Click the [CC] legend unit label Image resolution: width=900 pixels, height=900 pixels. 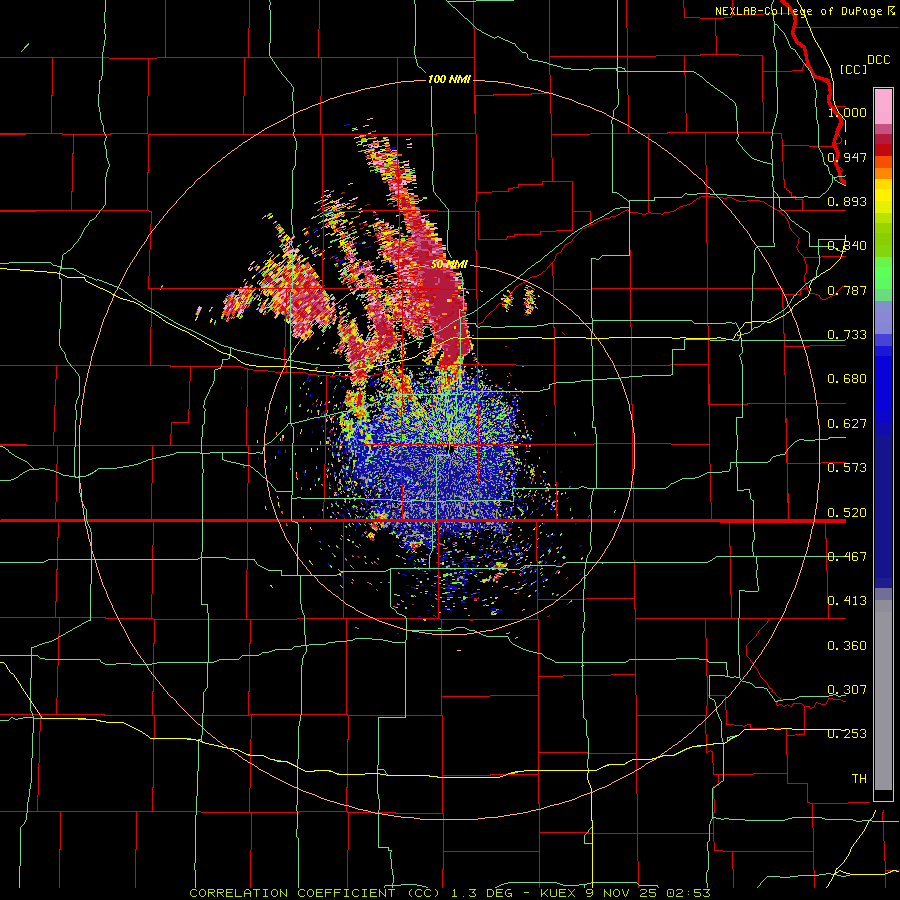point(853,69)
